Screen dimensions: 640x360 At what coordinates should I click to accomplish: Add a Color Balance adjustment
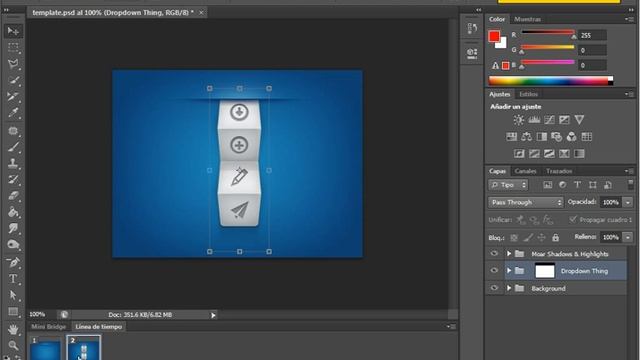[x=527, y=137]
